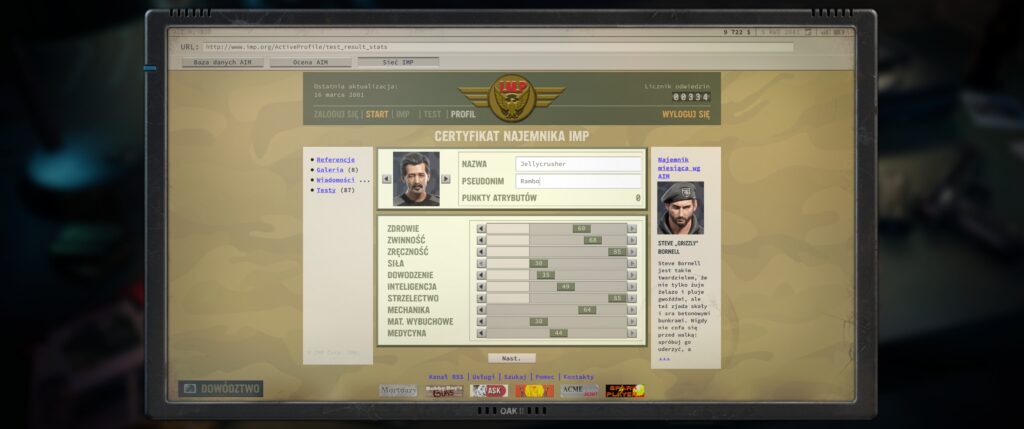Select START in the IMP navigation

[377, 114]
